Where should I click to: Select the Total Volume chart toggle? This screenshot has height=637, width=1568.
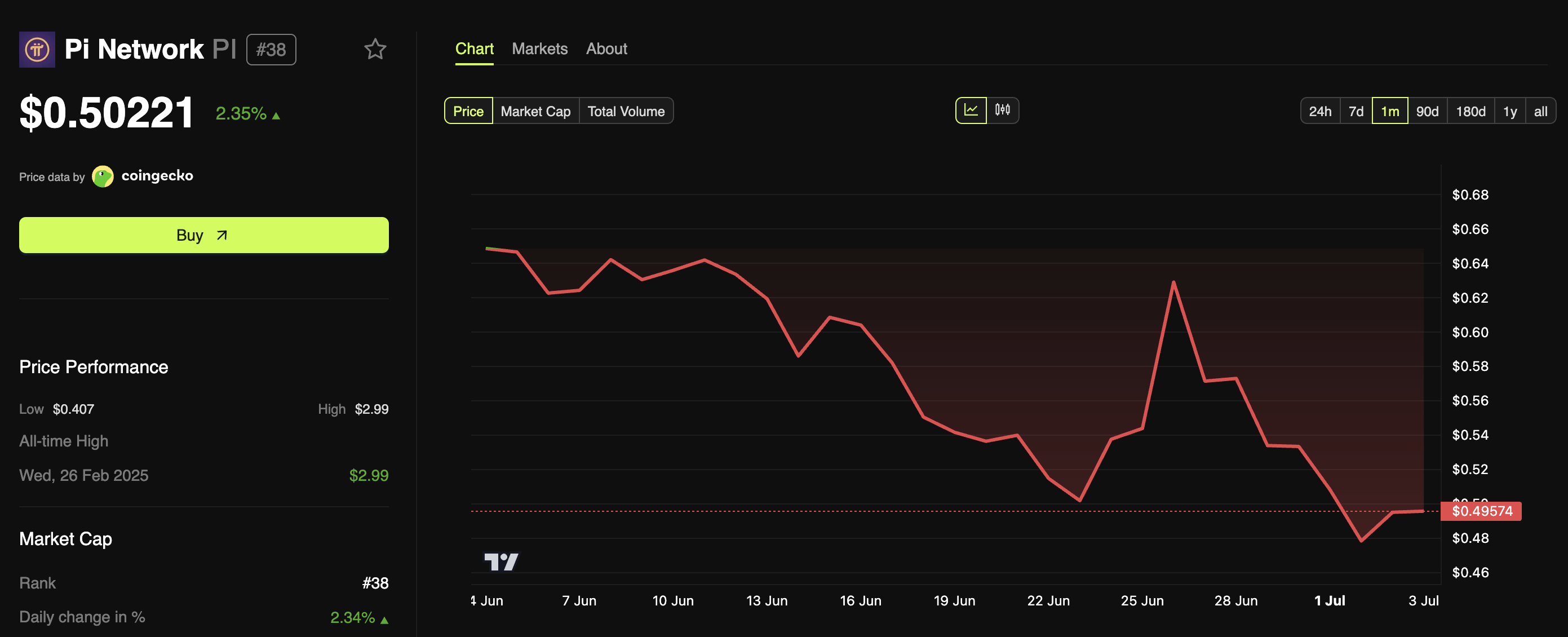pyautogui.click(x=626, y=111)
